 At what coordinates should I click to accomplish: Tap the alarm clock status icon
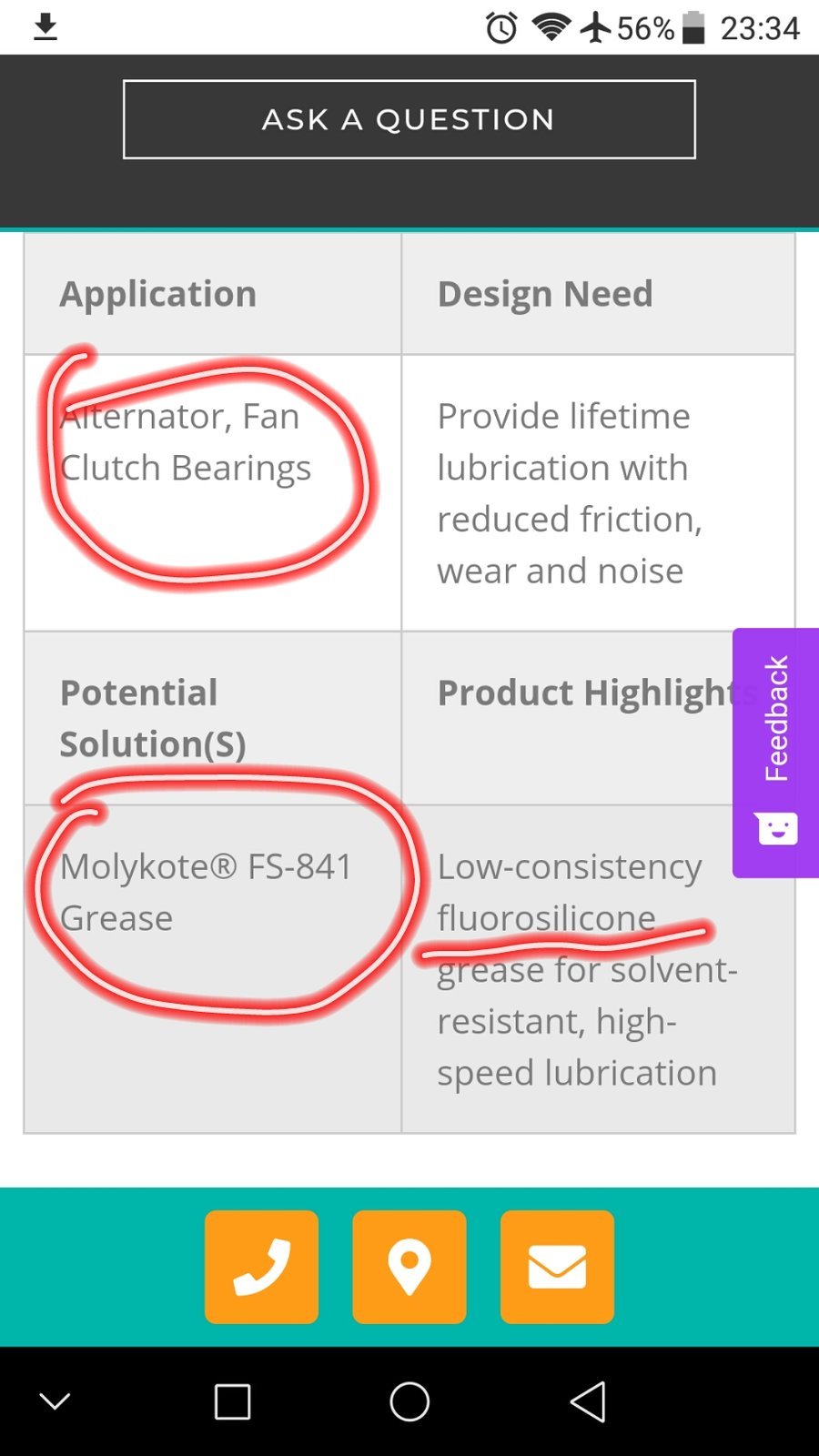click(501, 27)
